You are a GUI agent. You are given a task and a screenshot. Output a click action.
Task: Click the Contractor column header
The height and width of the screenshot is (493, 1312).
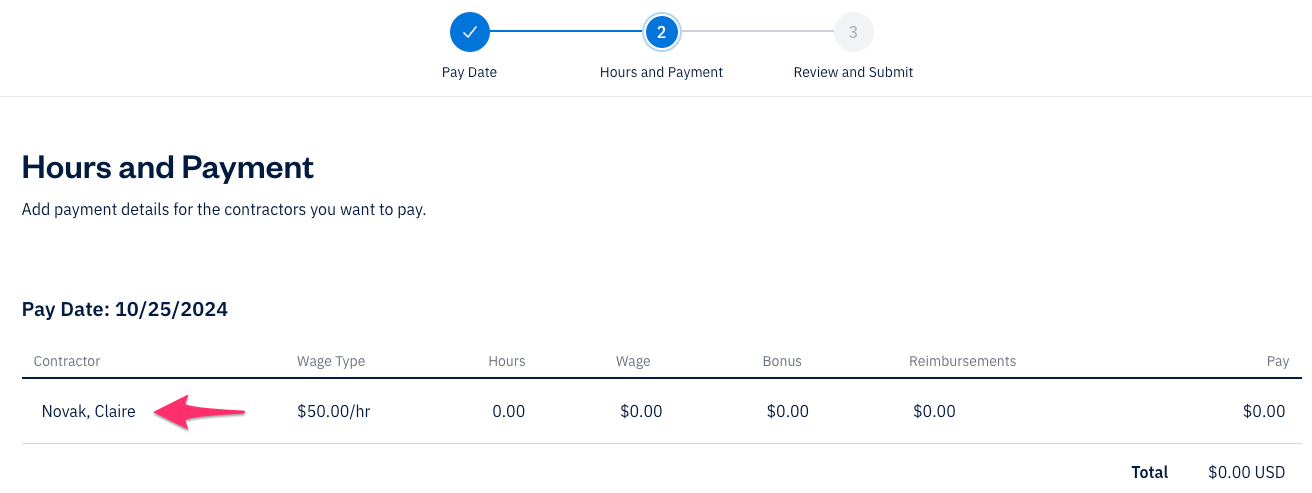67,361
